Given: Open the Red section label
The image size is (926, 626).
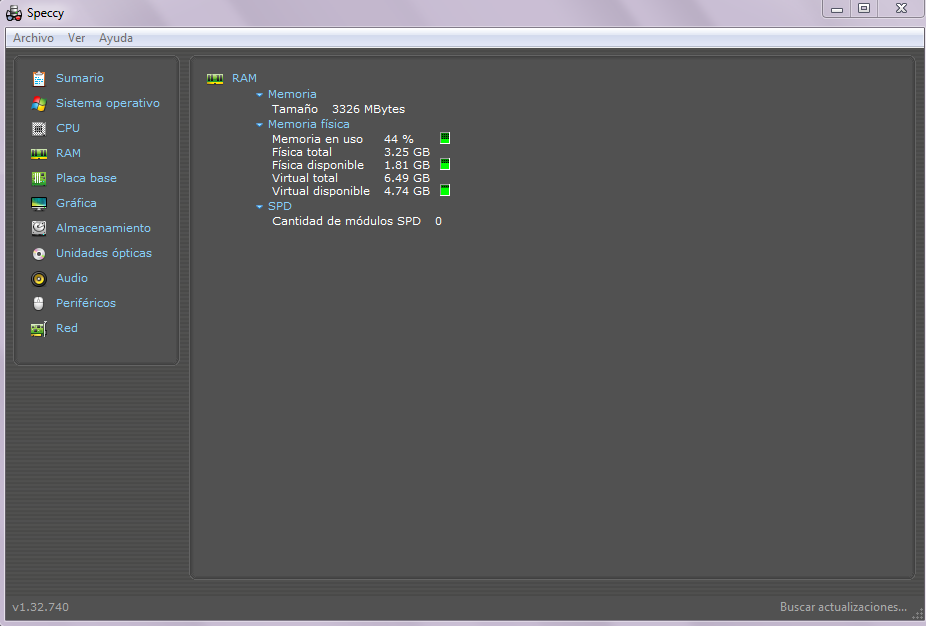Looking at the screenshot, I should (x=67, y=328).
